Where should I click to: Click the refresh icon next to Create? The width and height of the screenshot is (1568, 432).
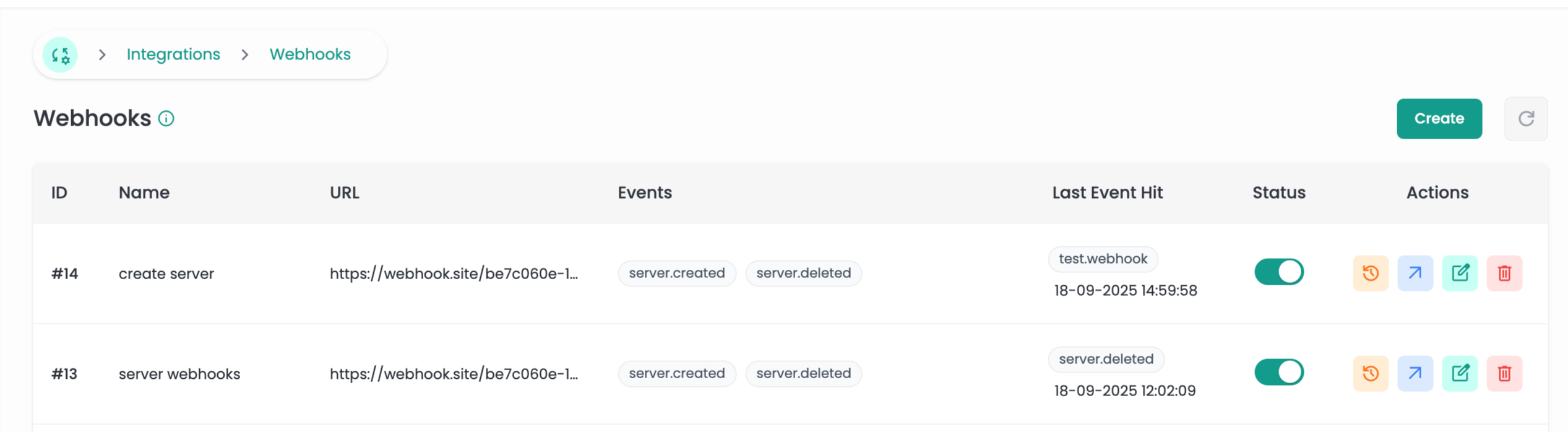click(1525, 119)
